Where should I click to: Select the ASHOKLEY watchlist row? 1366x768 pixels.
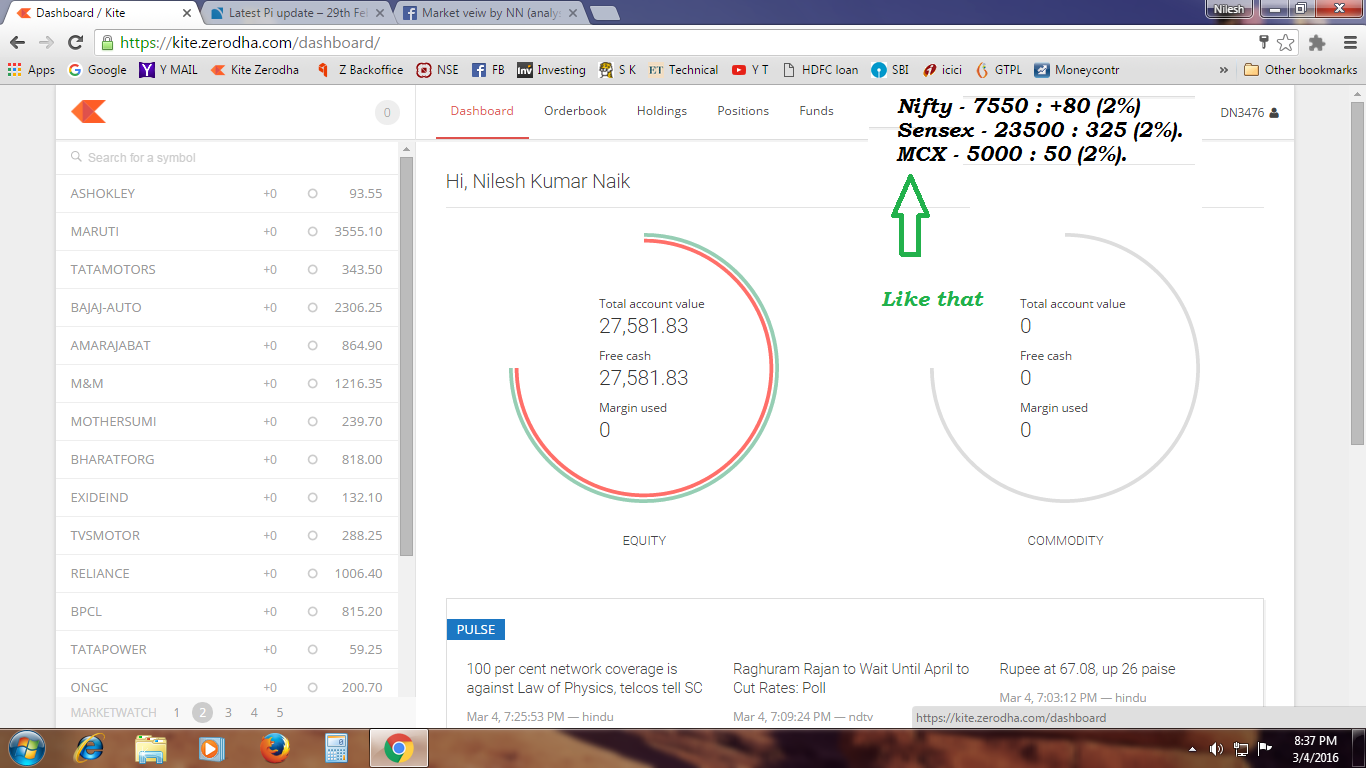point(227,193)
